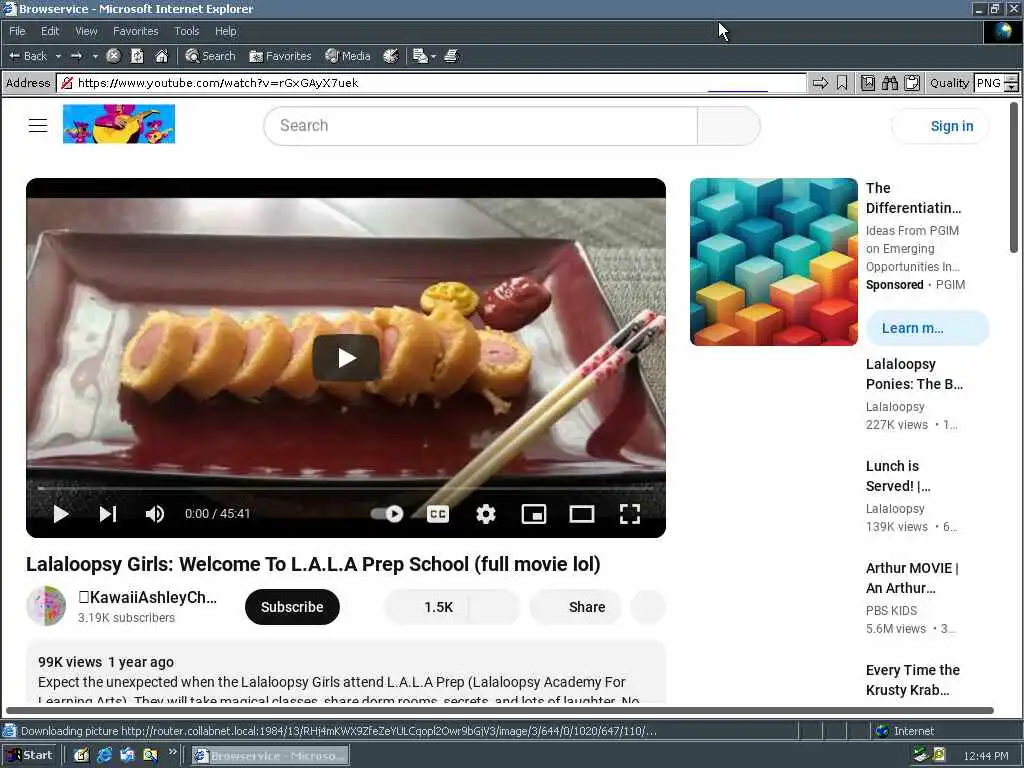Image resolution: width=1024 pixels, height=768 pixels.
Task: Click the bookmark icon beside address bar
Action: tap(842, 83)
